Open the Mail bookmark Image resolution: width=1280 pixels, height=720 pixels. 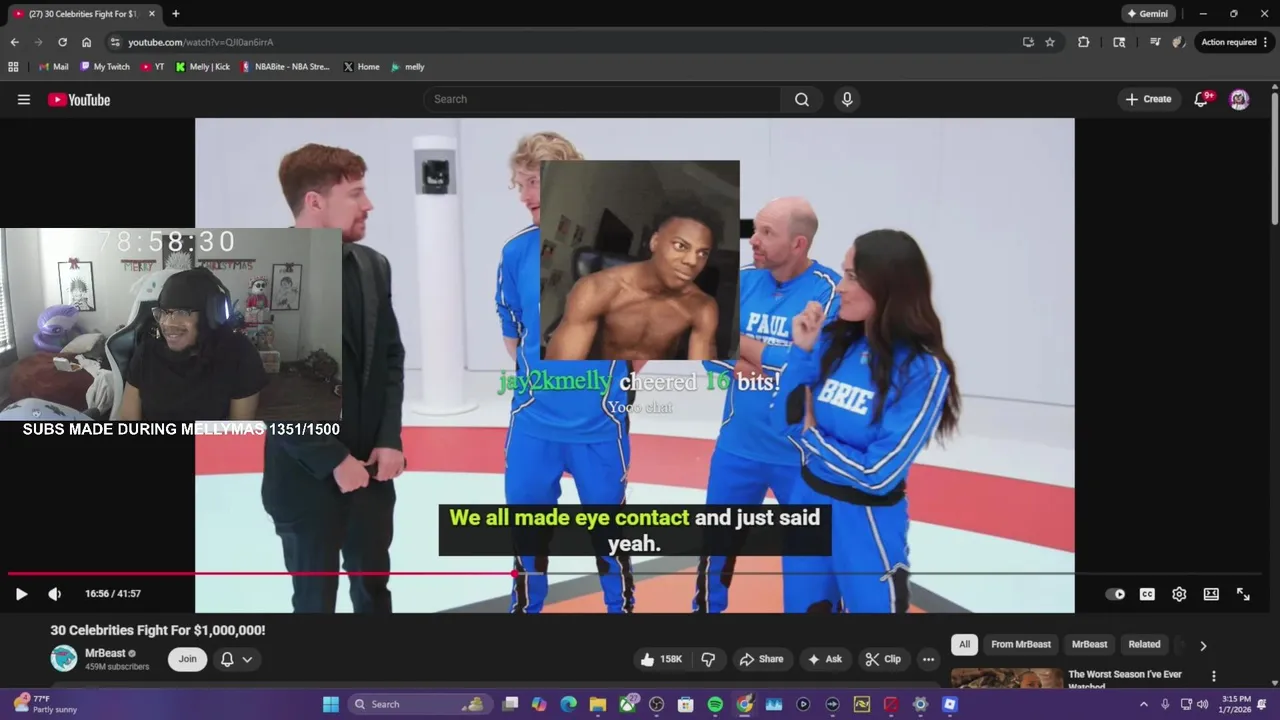[53, 67]
